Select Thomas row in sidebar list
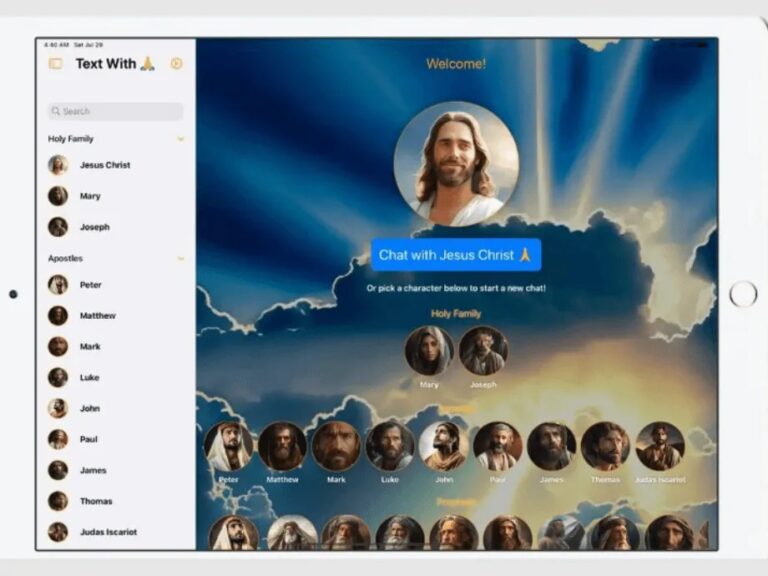 (116, 501)
